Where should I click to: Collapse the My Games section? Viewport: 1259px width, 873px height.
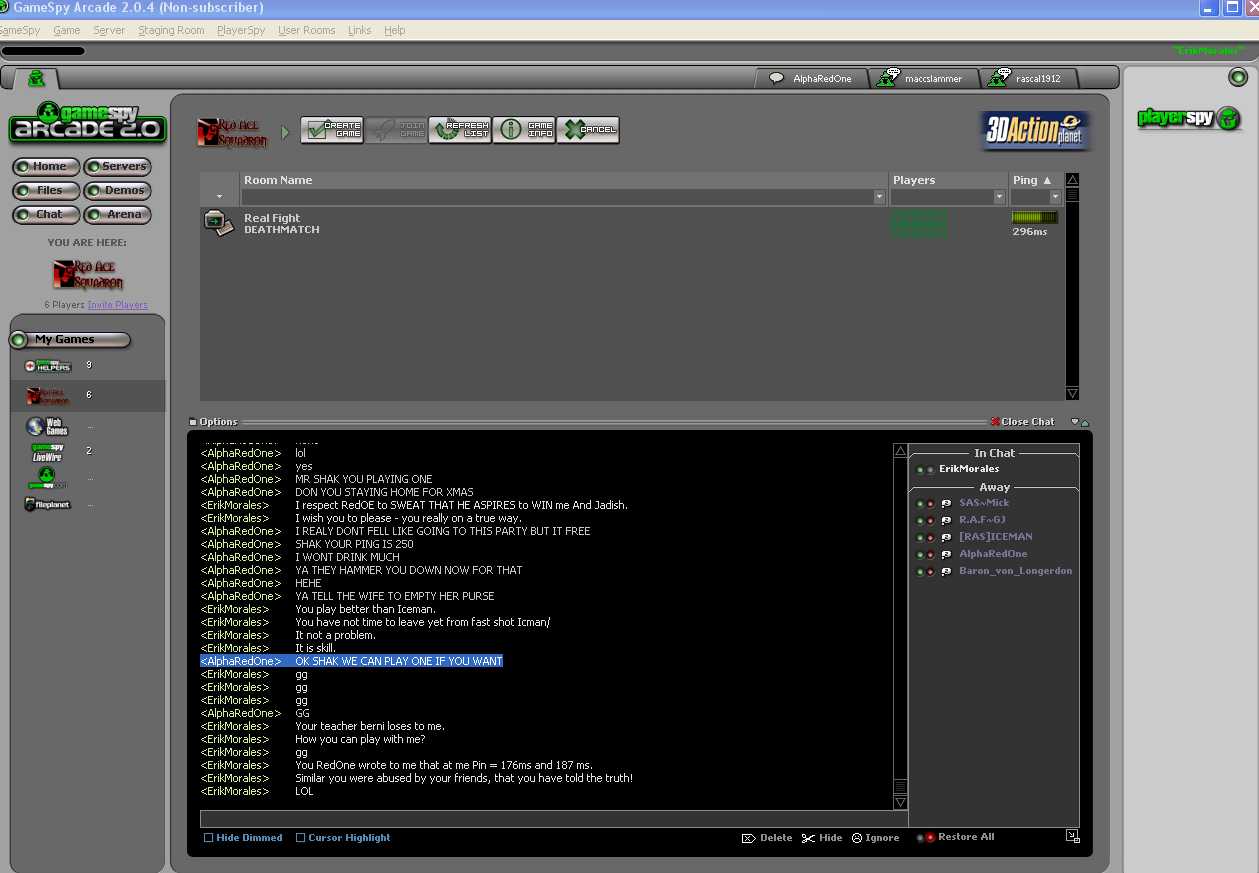point(18,340)
